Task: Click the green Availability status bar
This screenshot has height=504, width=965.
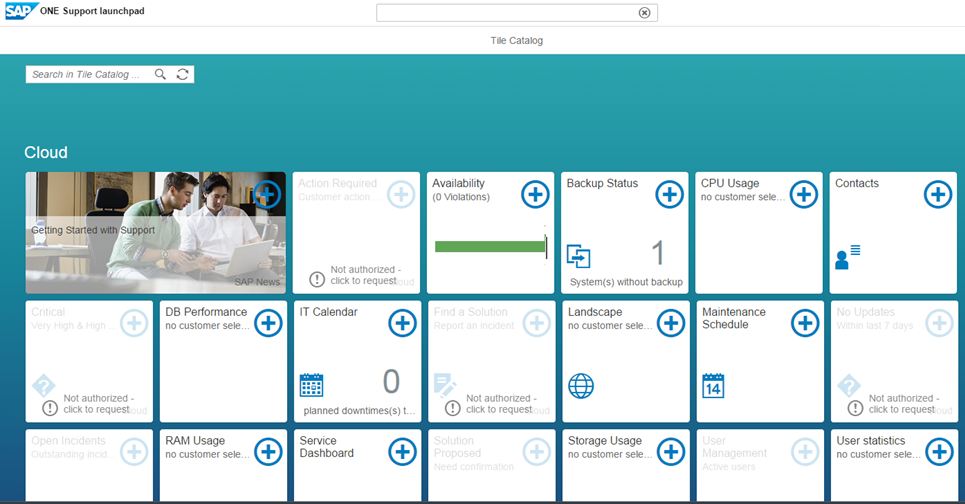Action: tap(490, 247)
